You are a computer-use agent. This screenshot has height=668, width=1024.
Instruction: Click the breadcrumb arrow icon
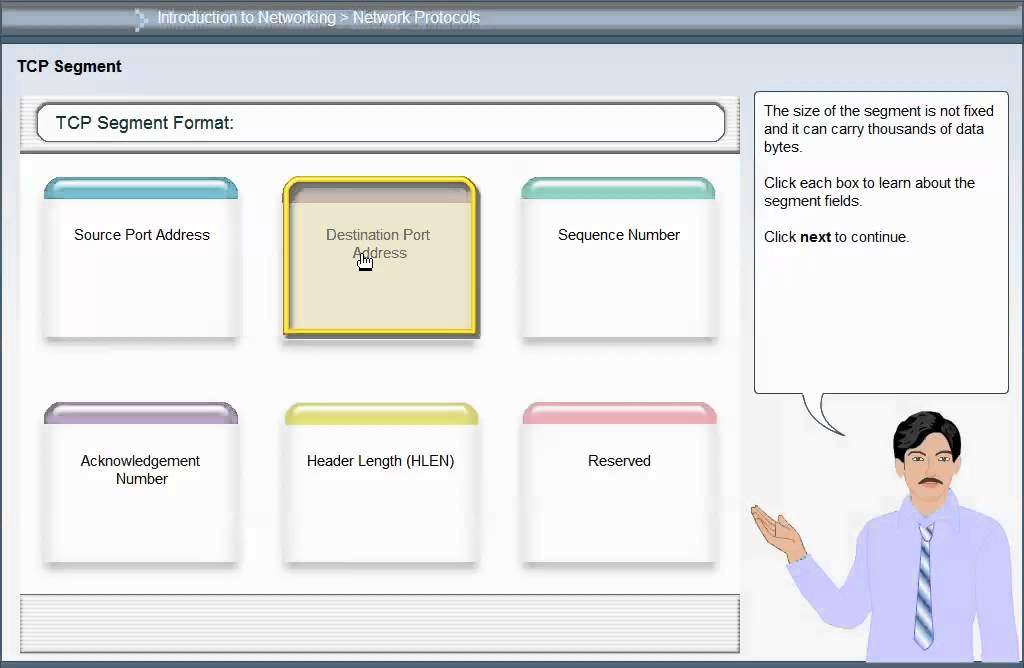coord(141,19)
